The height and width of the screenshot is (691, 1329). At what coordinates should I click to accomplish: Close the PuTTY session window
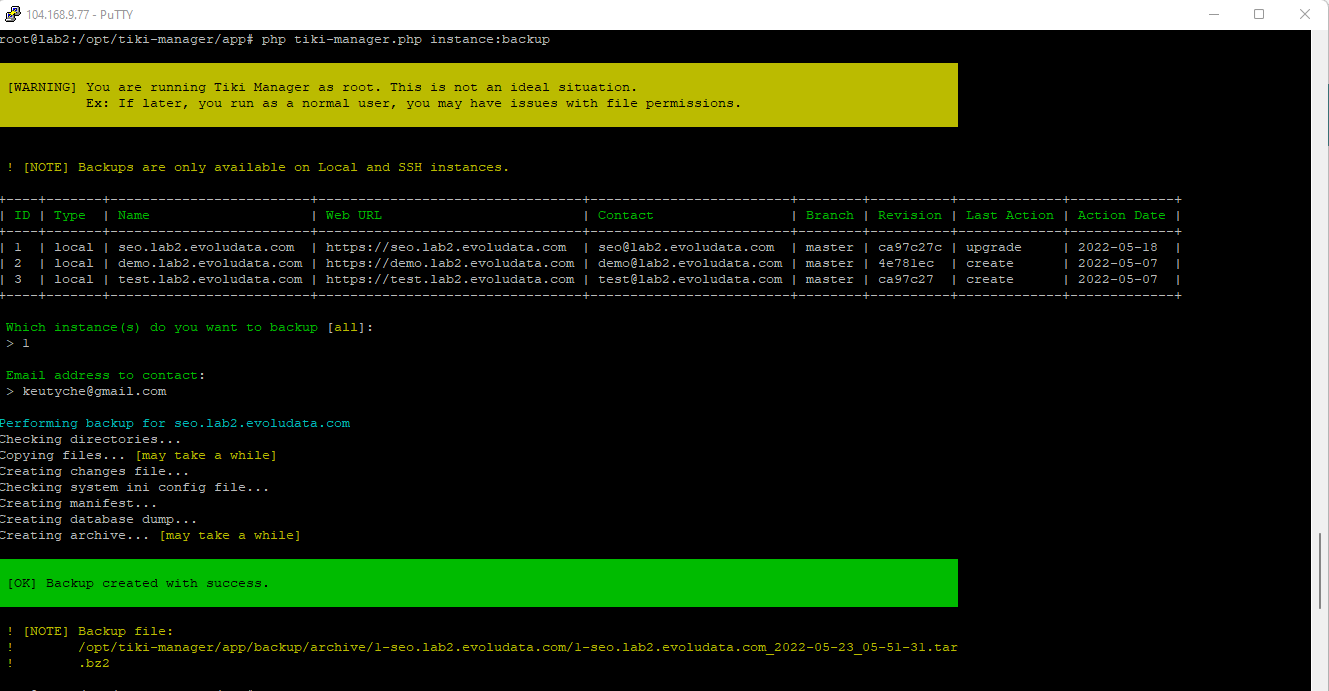point(1305,14)
